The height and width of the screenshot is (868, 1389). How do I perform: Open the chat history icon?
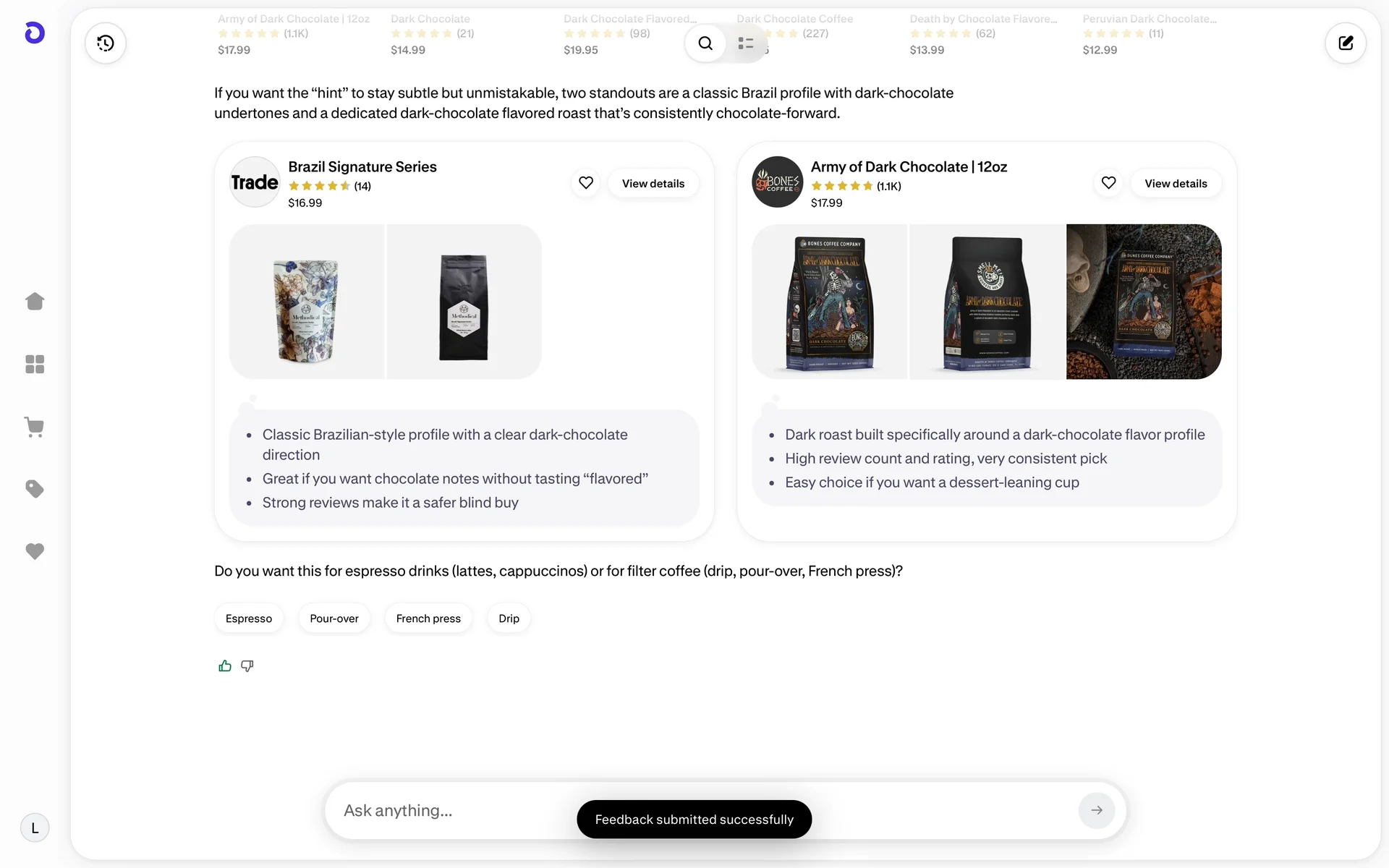[106, 43]
